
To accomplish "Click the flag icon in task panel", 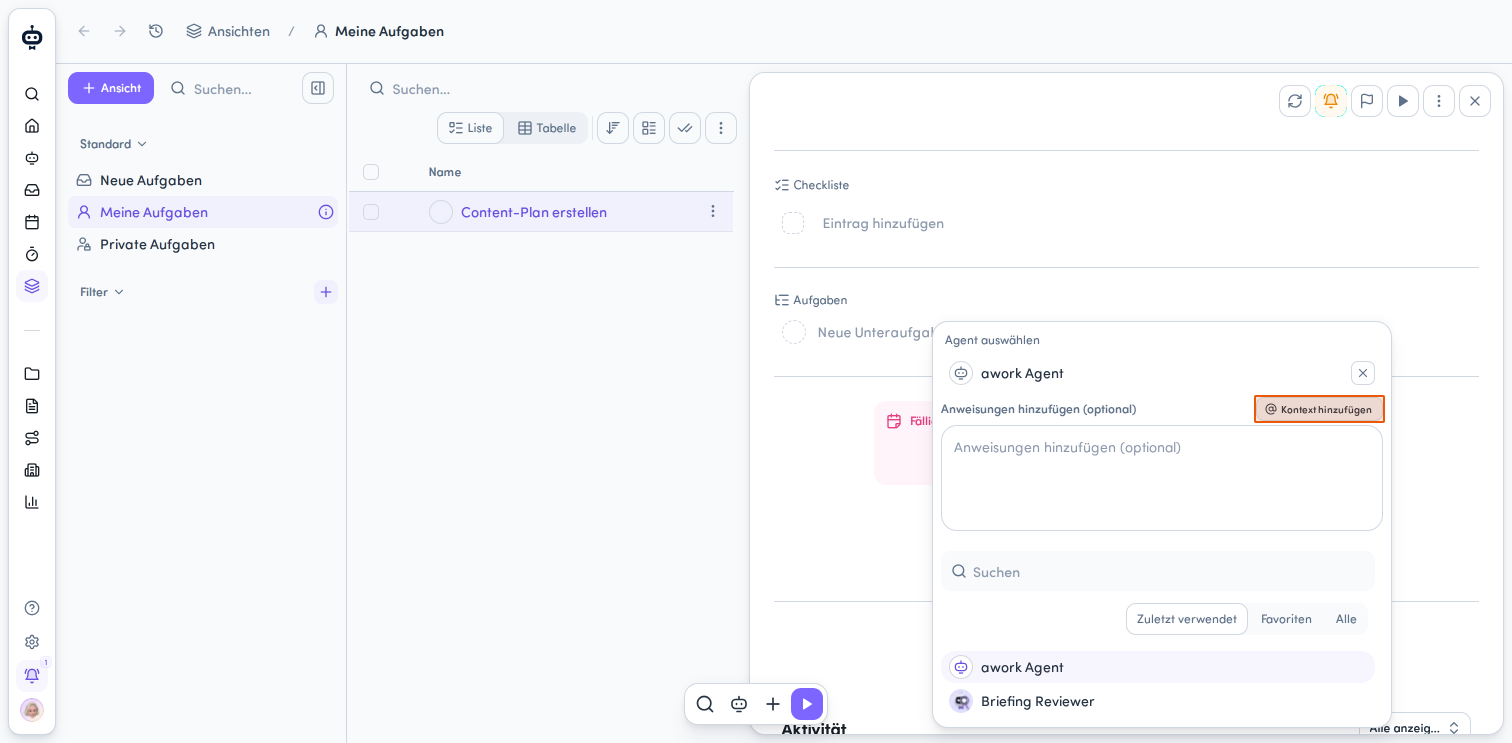I will [x=1367, y=101].
